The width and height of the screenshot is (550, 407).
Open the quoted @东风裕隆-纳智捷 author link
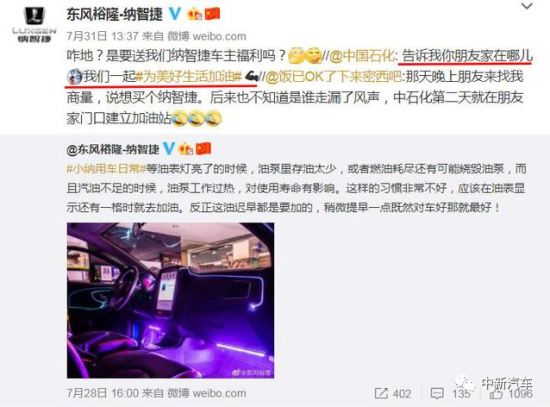[113, 149]
